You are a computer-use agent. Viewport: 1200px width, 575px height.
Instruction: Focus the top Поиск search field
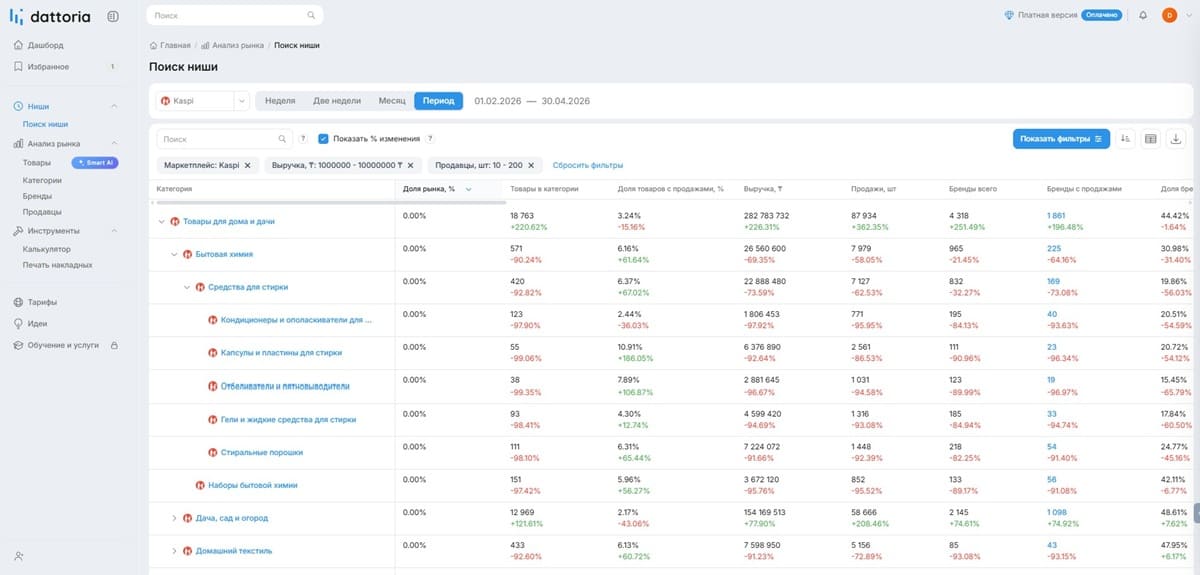pos(235,15)
